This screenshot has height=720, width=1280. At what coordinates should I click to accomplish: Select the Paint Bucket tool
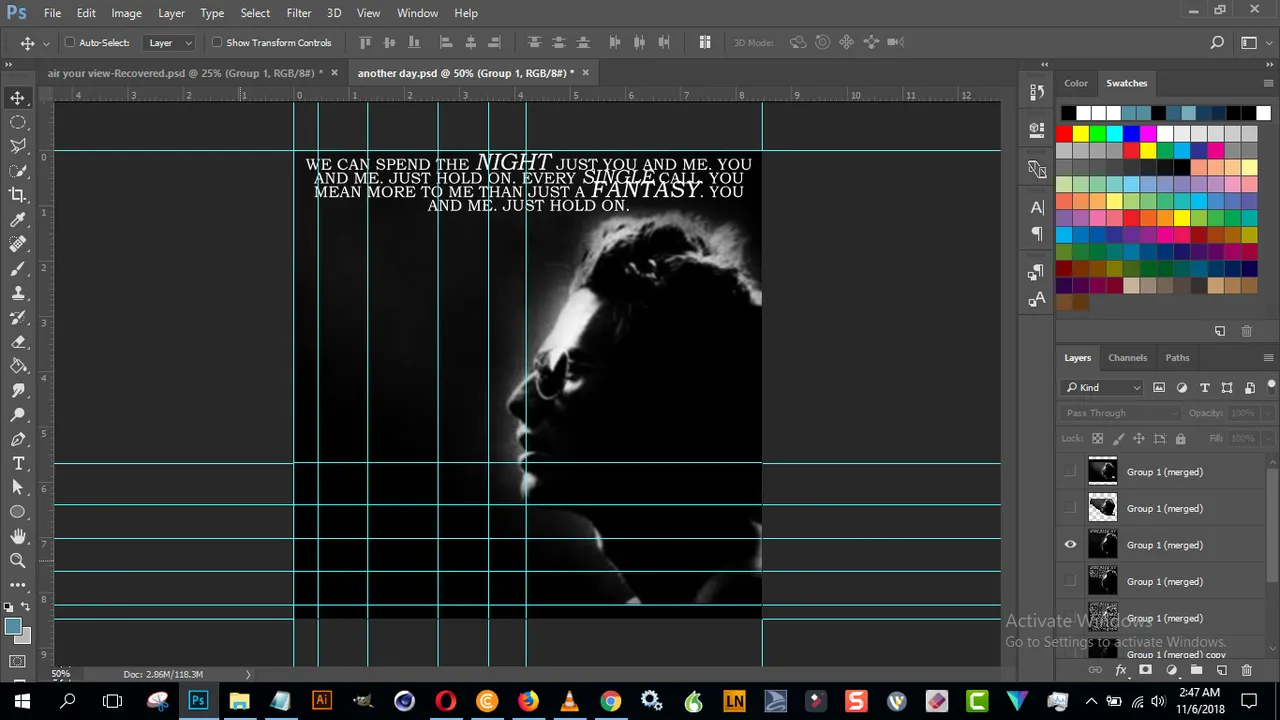pyautogui.click(x=18, y=366)
